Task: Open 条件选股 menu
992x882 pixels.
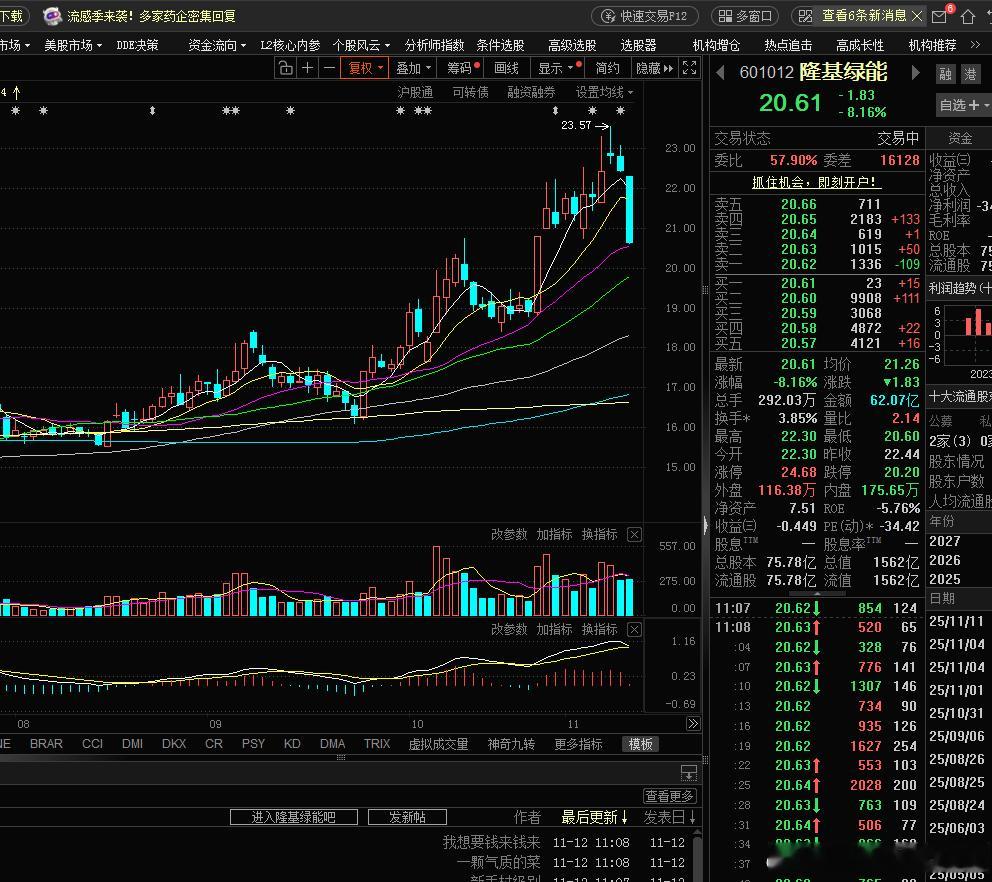Action: [500, 45]
